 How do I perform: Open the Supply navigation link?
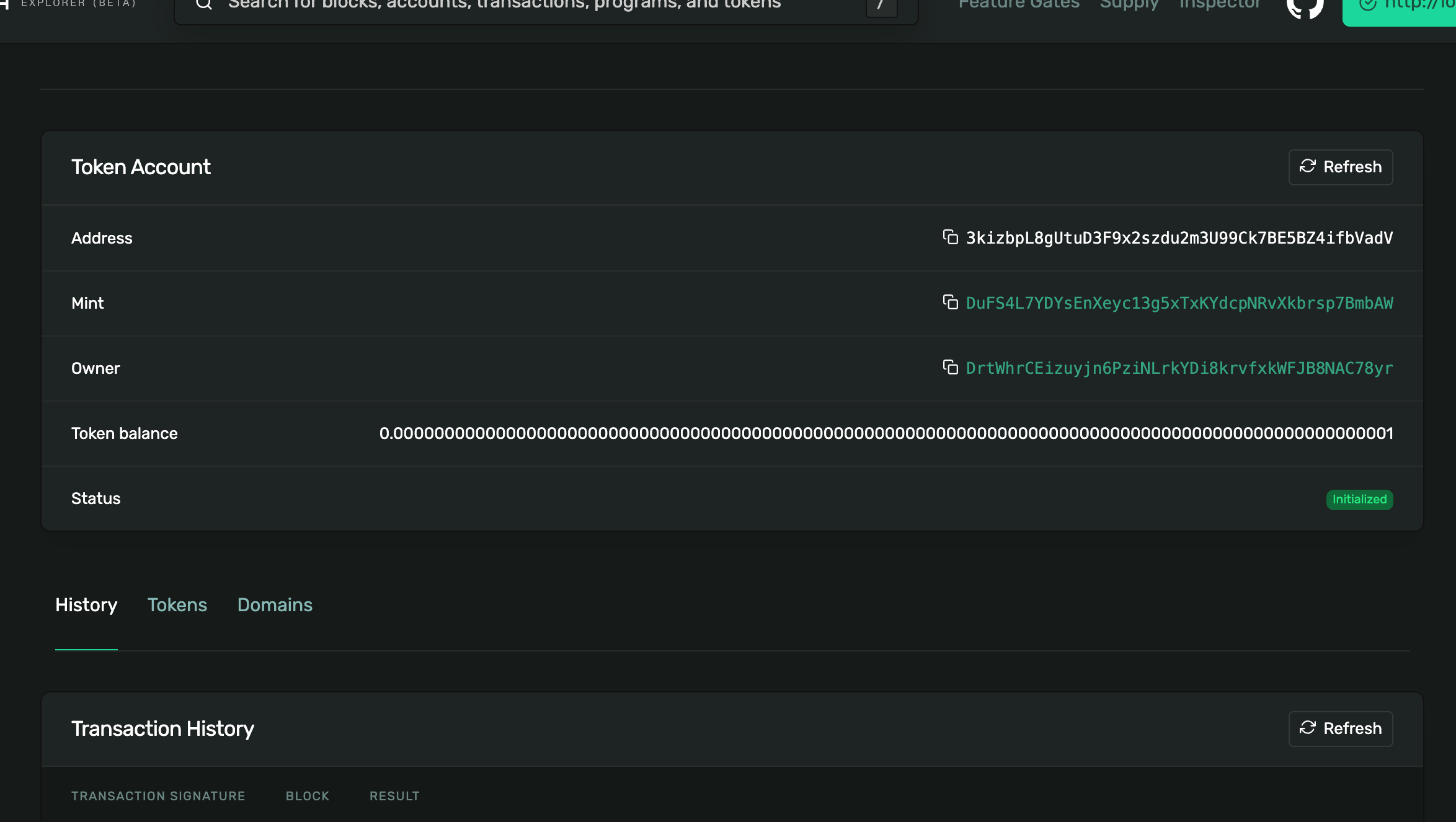(1129, 5)
